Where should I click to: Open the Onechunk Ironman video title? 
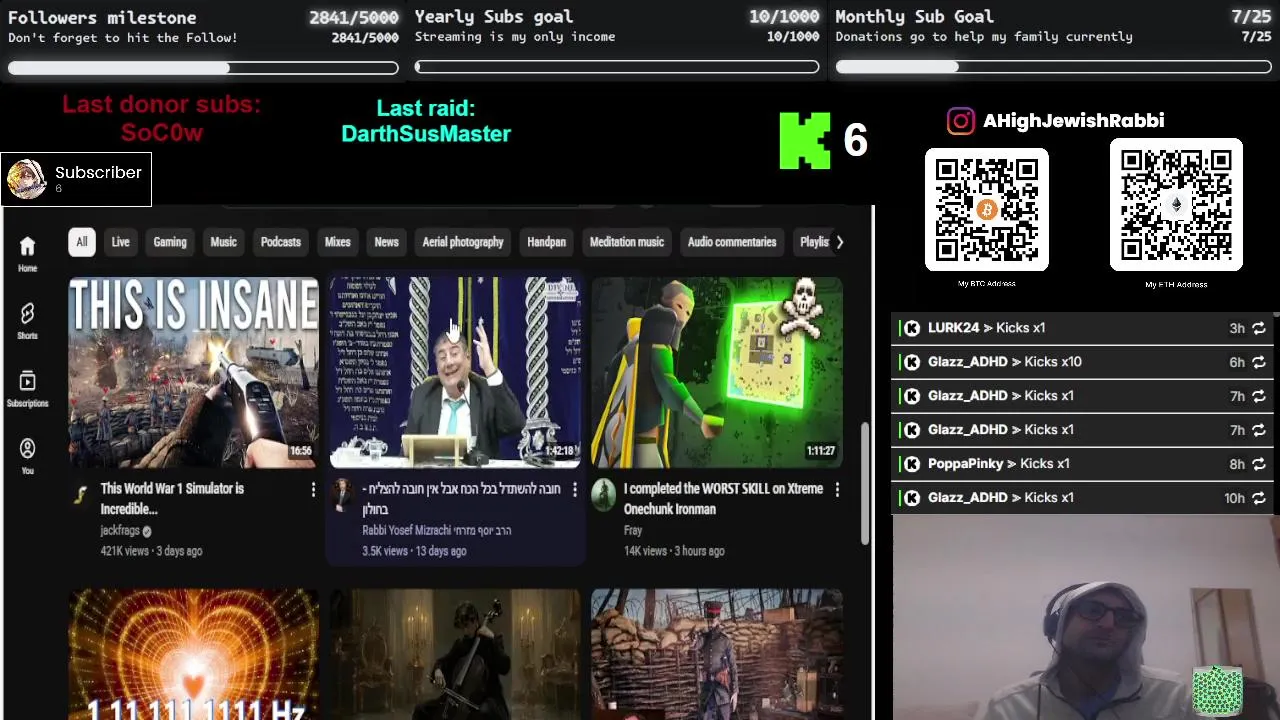(x=723, y=499)
